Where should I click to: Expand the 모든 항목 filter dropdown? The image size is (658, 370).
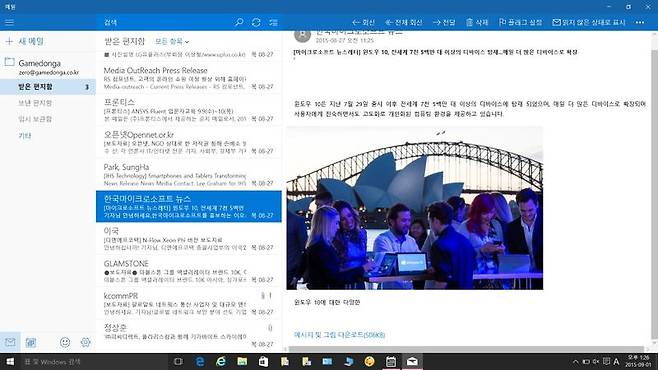pyautogui.click(x=172, y=42)
